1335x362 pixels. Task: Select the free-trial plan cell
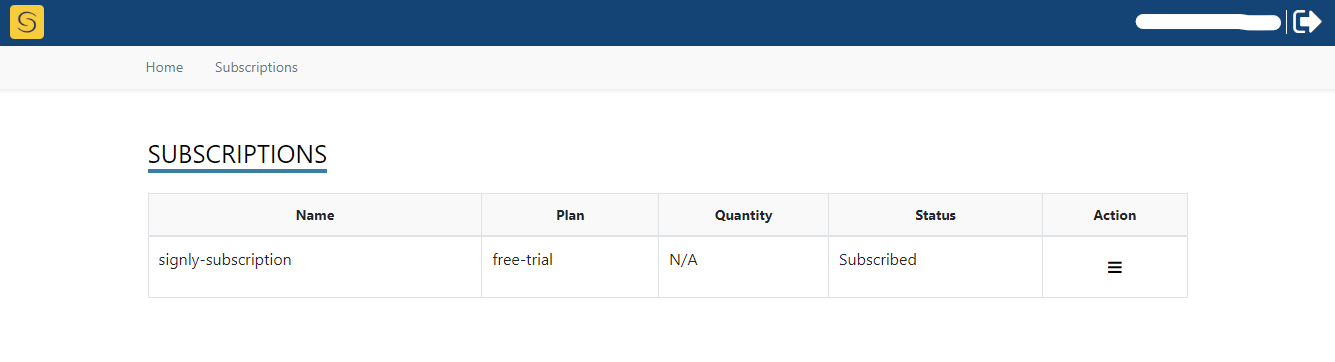coord(570,267)
